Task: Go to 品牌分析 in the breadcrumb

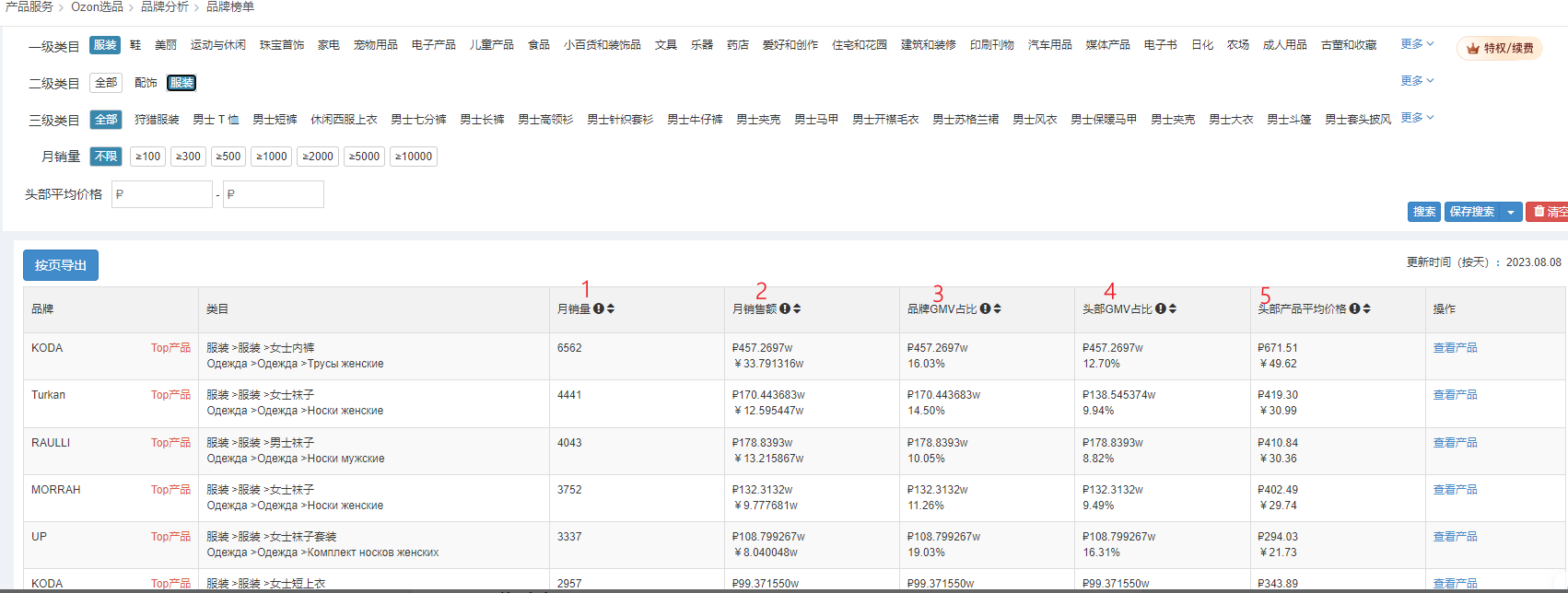Action: pos(165,6)
